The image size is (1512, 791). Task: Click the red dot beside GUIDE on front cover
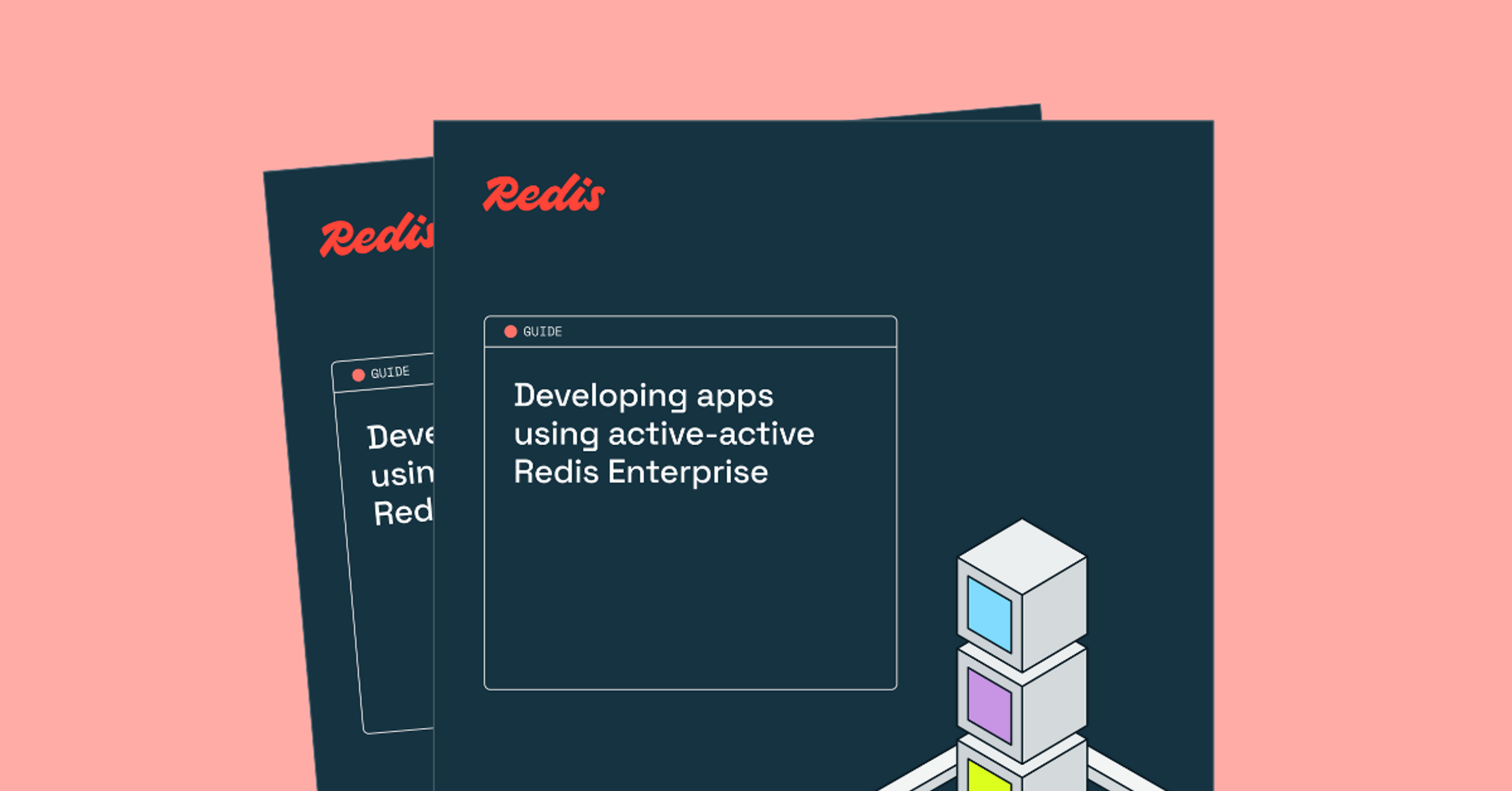point(511,331)
